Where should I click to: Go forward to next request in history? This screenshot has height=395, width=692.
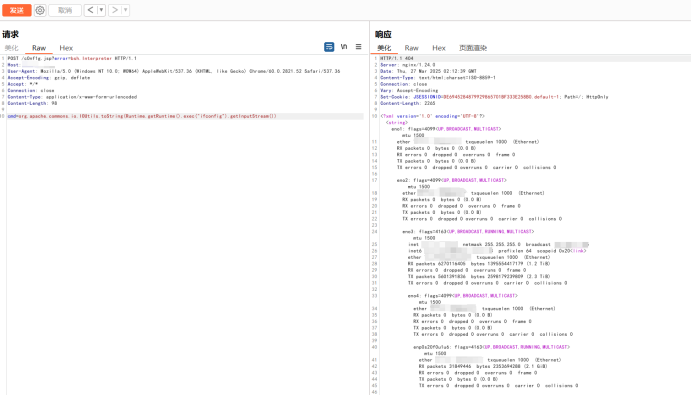[x=115, y=10]
